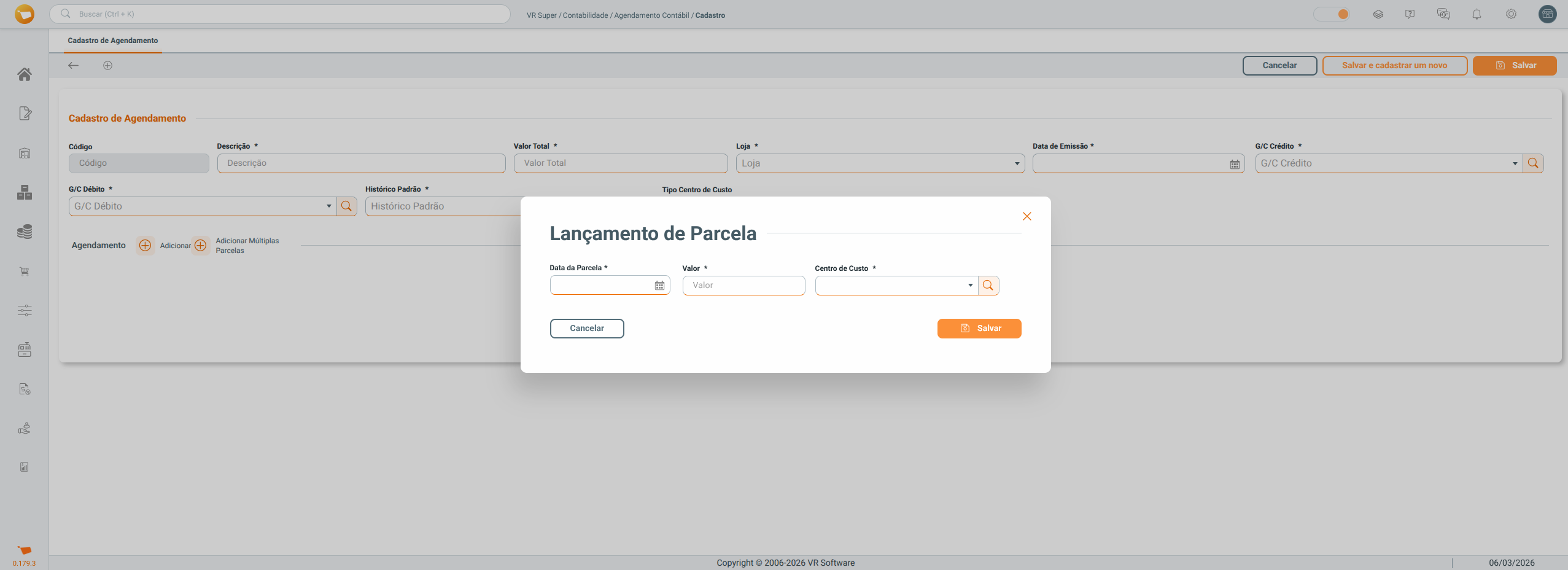This screenshot has height=570, width=1568.
Task: Go to Home in the sidebar
Action: pyautogui.click(x=25, y=74)
